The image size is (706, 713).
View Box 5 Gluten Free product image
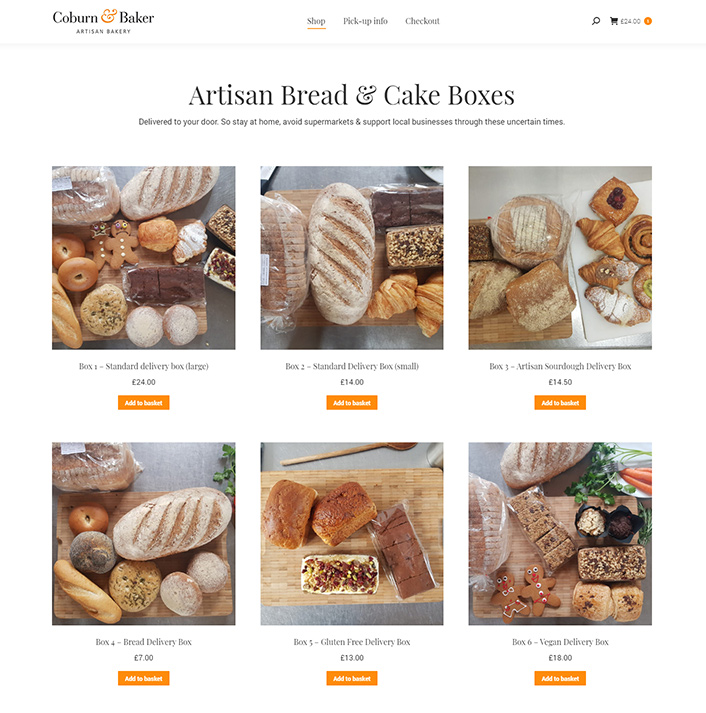(x=352, y=533)
